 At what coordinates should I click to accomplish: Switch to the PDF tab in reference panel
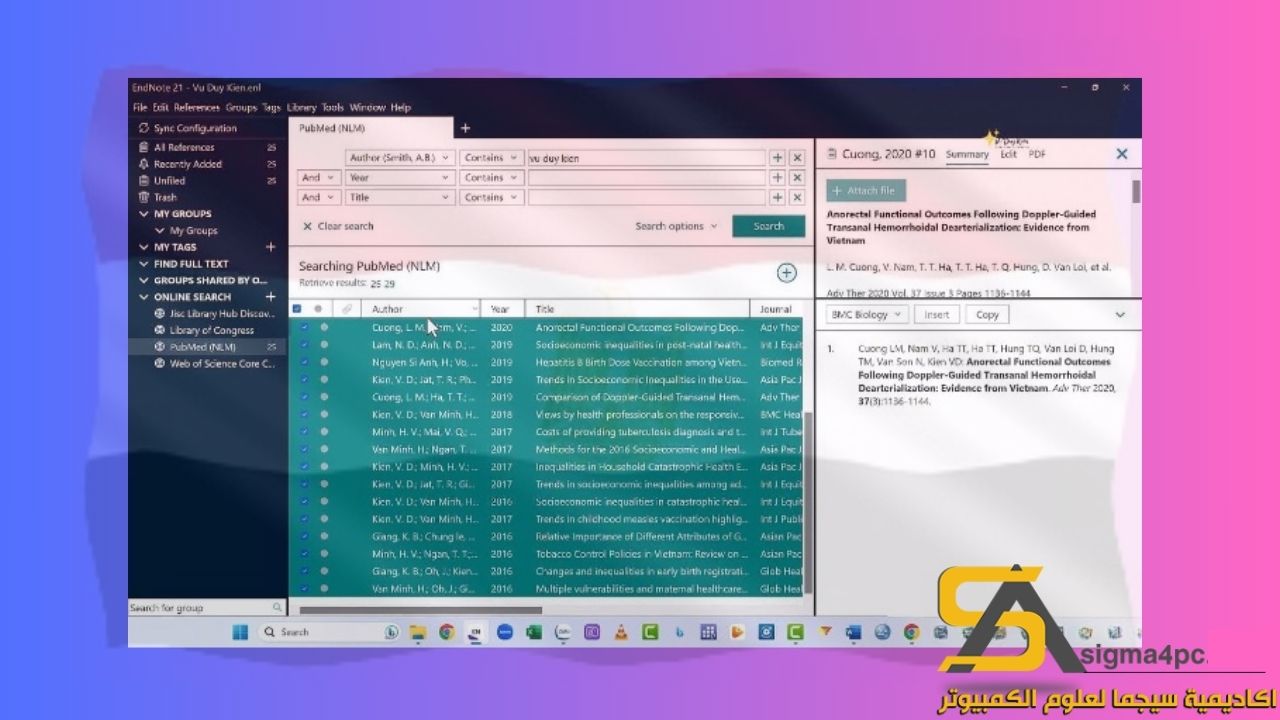pos(1037,154)
